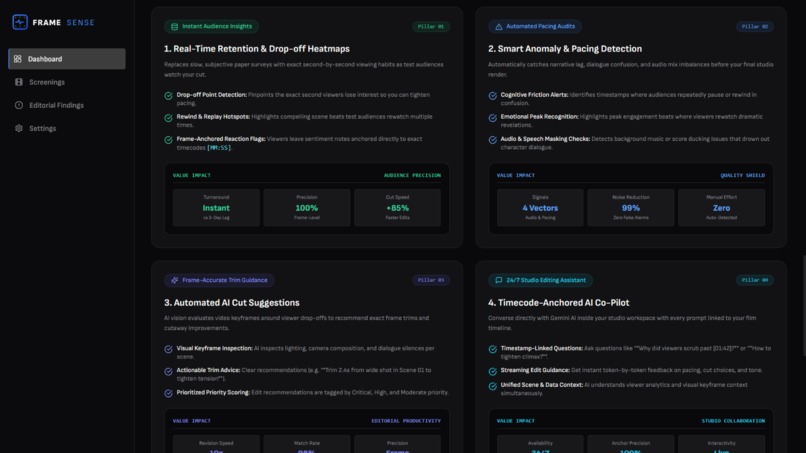Click the Noise Reduction 99% stat tile
This screenshot has height=453, width=806.
631,208
